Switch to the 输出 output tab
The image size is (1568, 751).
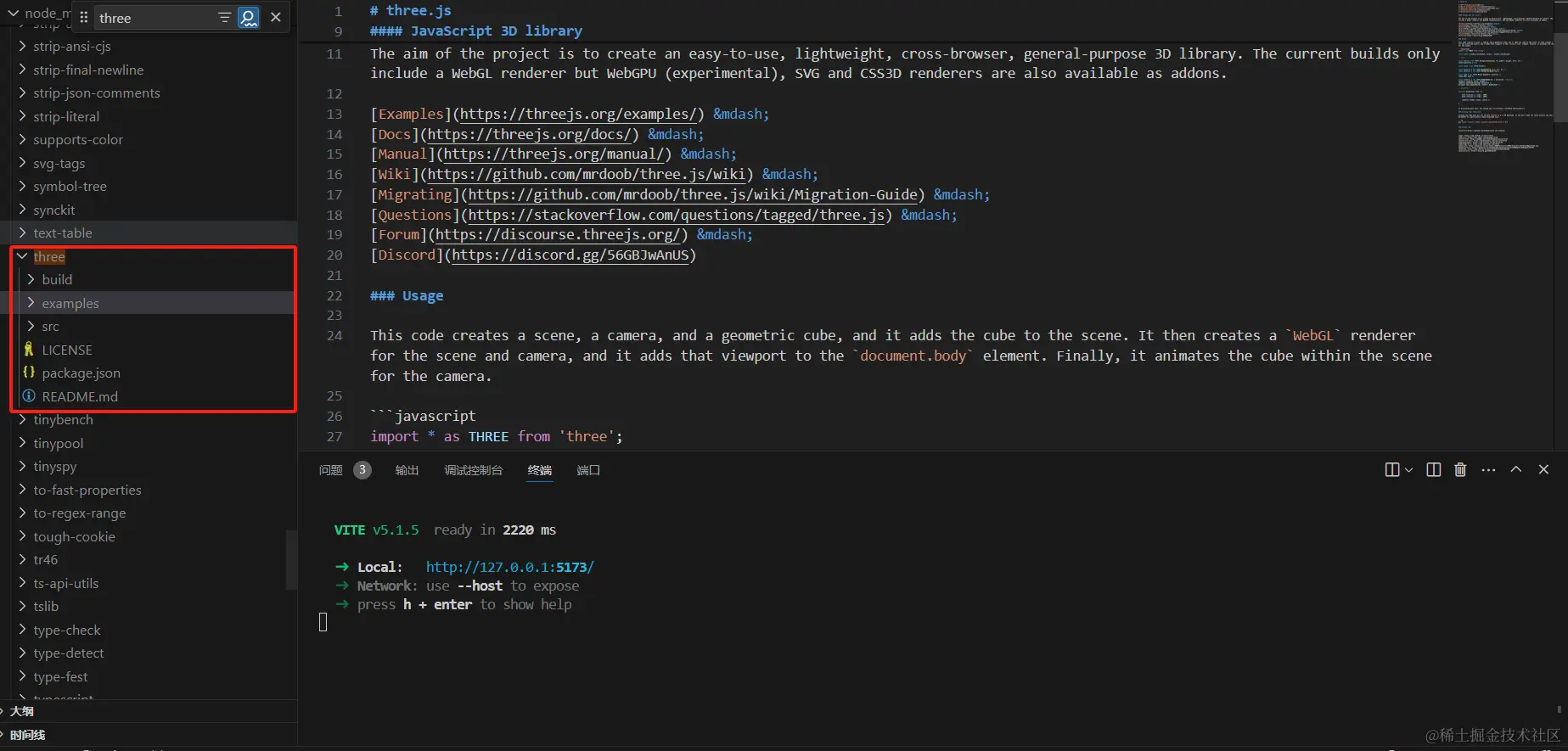pos(407,470)
